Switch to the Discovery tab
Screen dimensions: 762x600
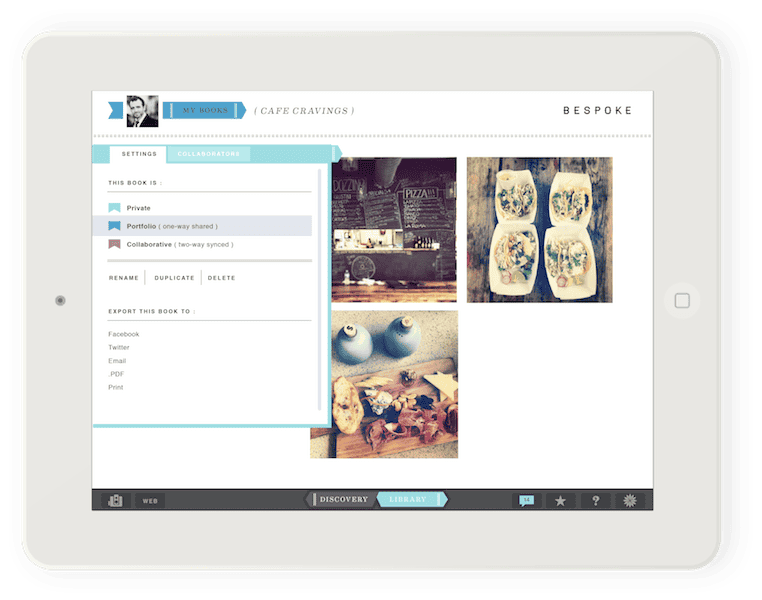coord(342,499)
